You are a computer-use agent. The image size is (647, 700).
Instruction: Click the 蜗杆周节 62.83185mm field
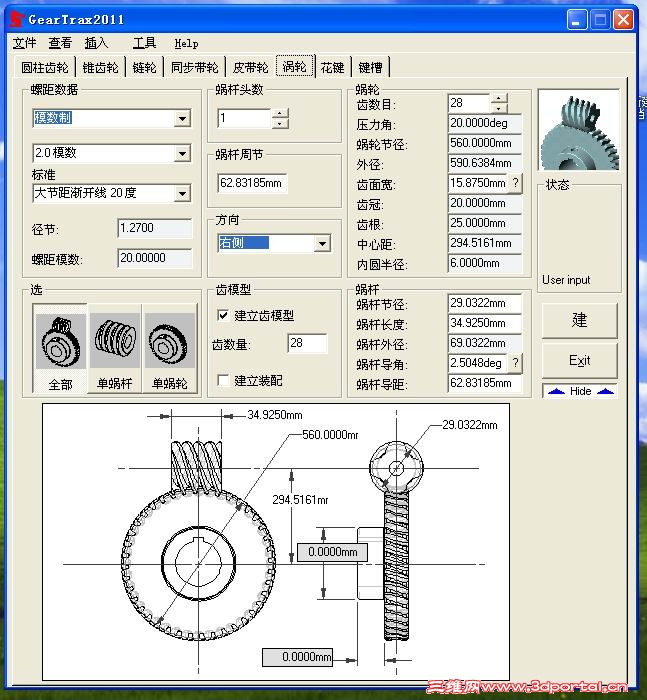[x=252, y=183]
